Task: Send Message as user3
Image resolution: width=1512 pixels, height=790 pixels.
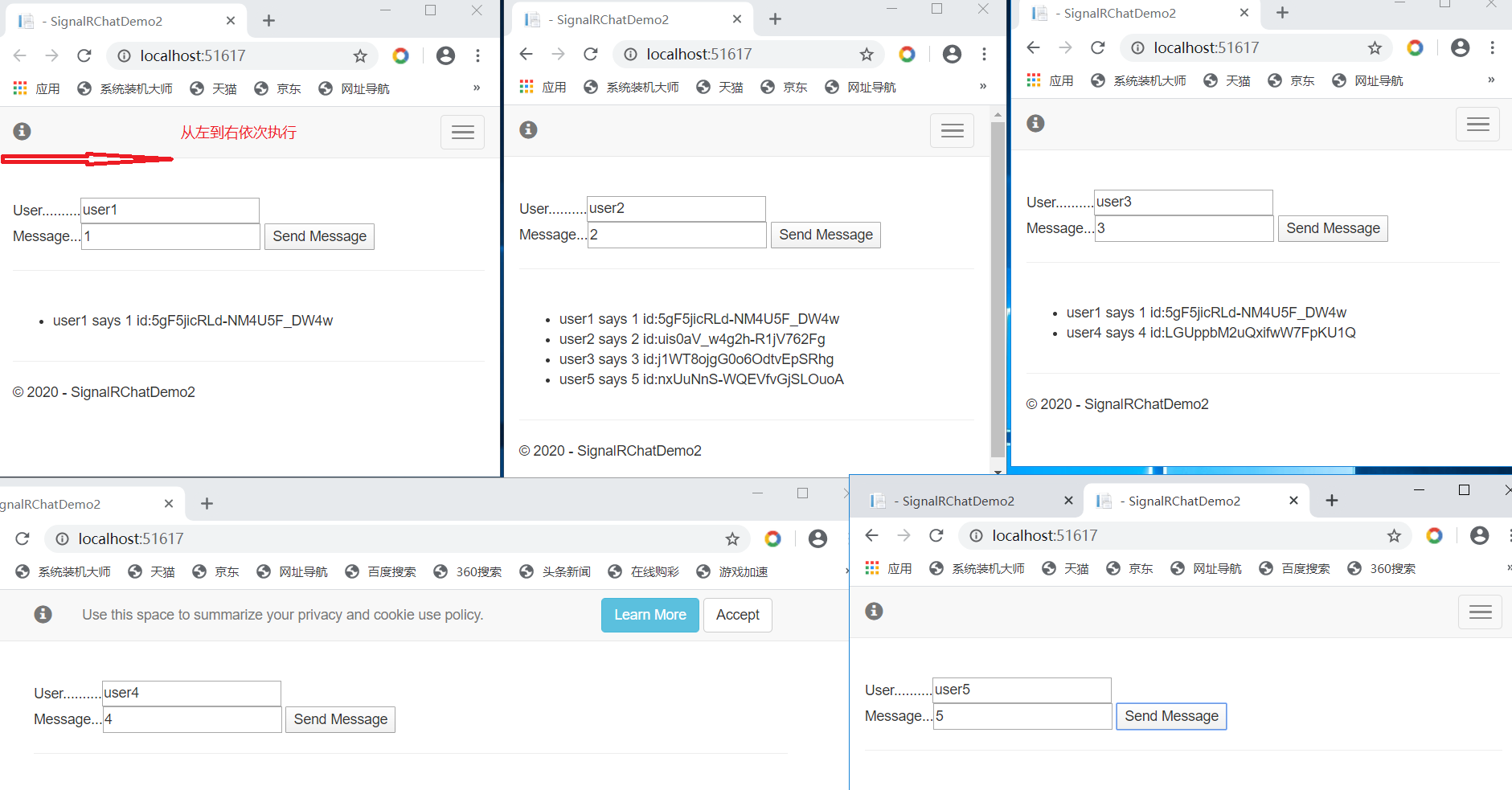Action: pos(1333,228)
